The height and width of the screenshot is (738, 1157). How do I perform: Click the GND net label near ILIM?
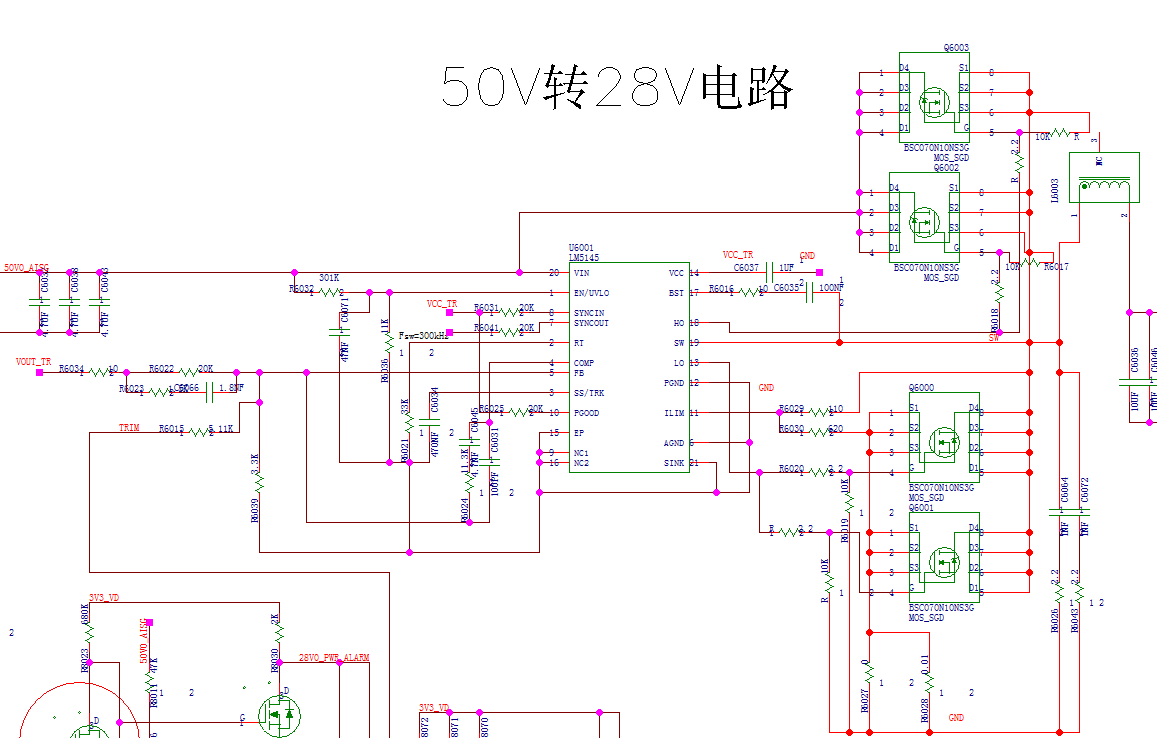tap(765, 385)
